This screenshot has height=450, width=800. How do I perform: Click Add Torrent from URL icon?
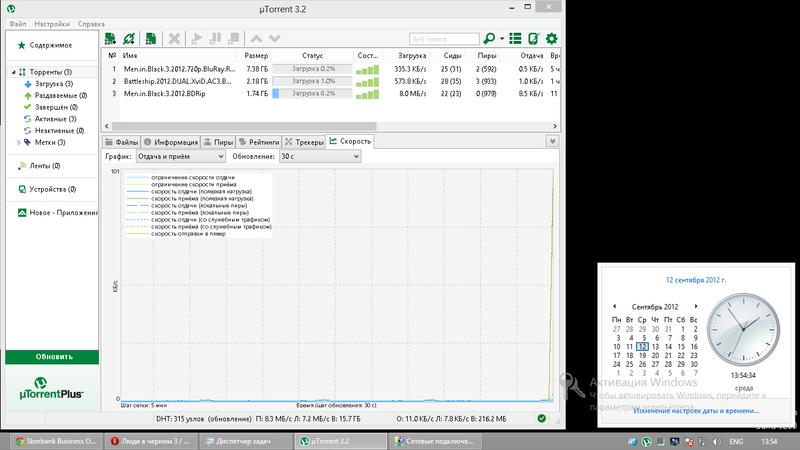pos(129,38)
